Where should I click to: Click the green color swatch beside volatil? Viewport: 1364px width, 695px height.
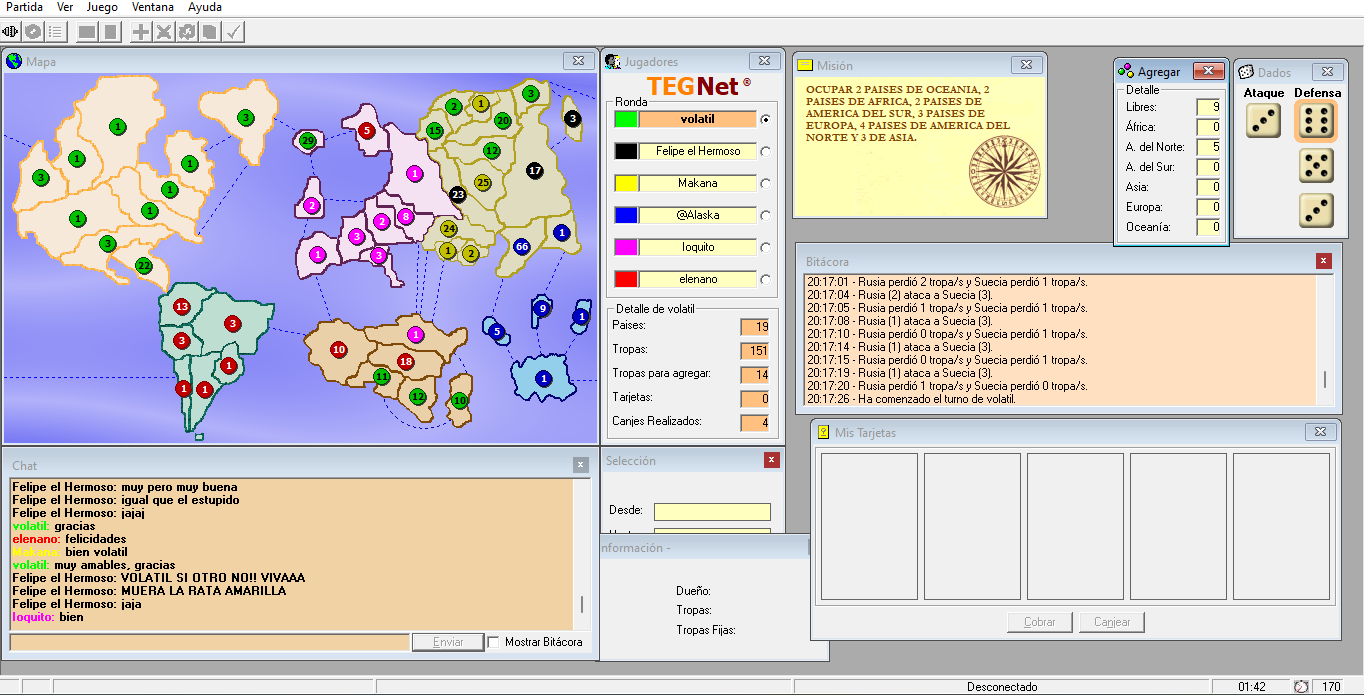pyautogui.click(x=626, y=119)
